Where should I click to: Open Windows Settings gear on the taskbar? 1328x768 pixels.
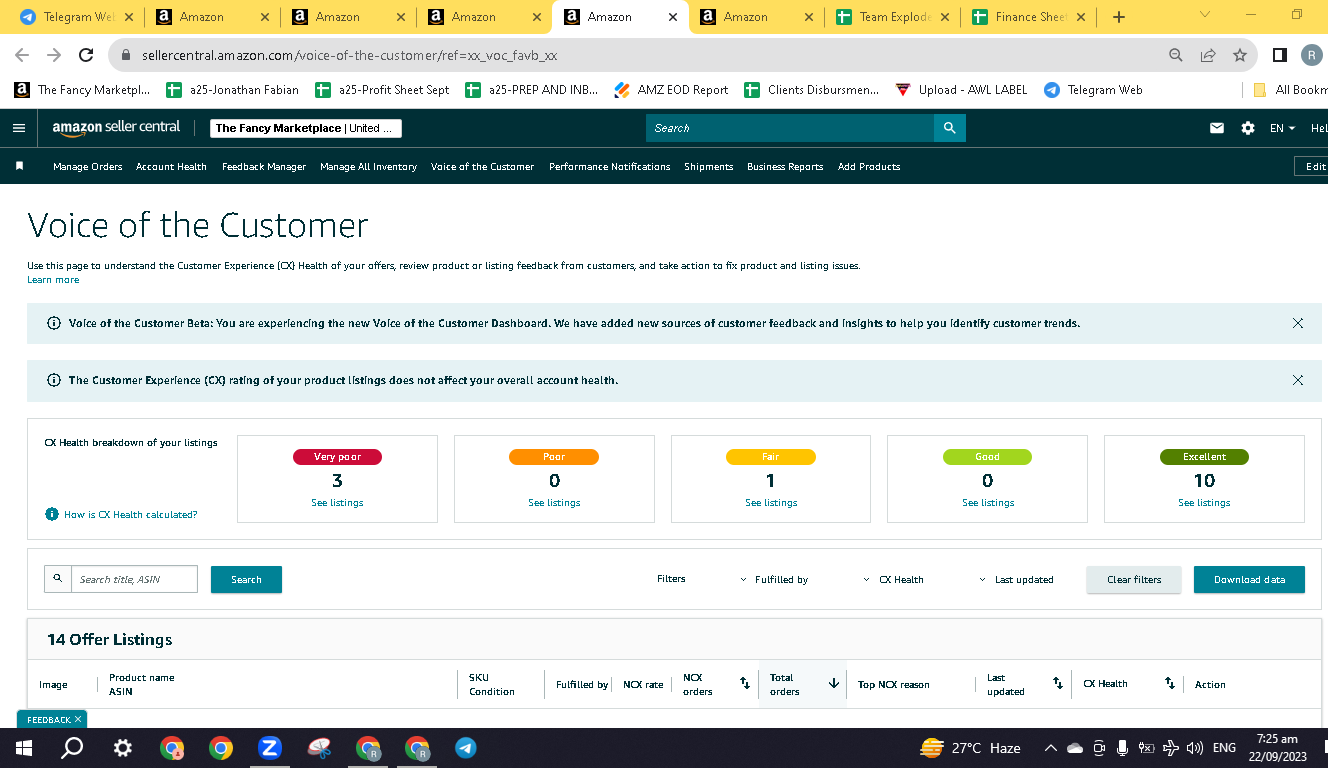click(122, 748)
